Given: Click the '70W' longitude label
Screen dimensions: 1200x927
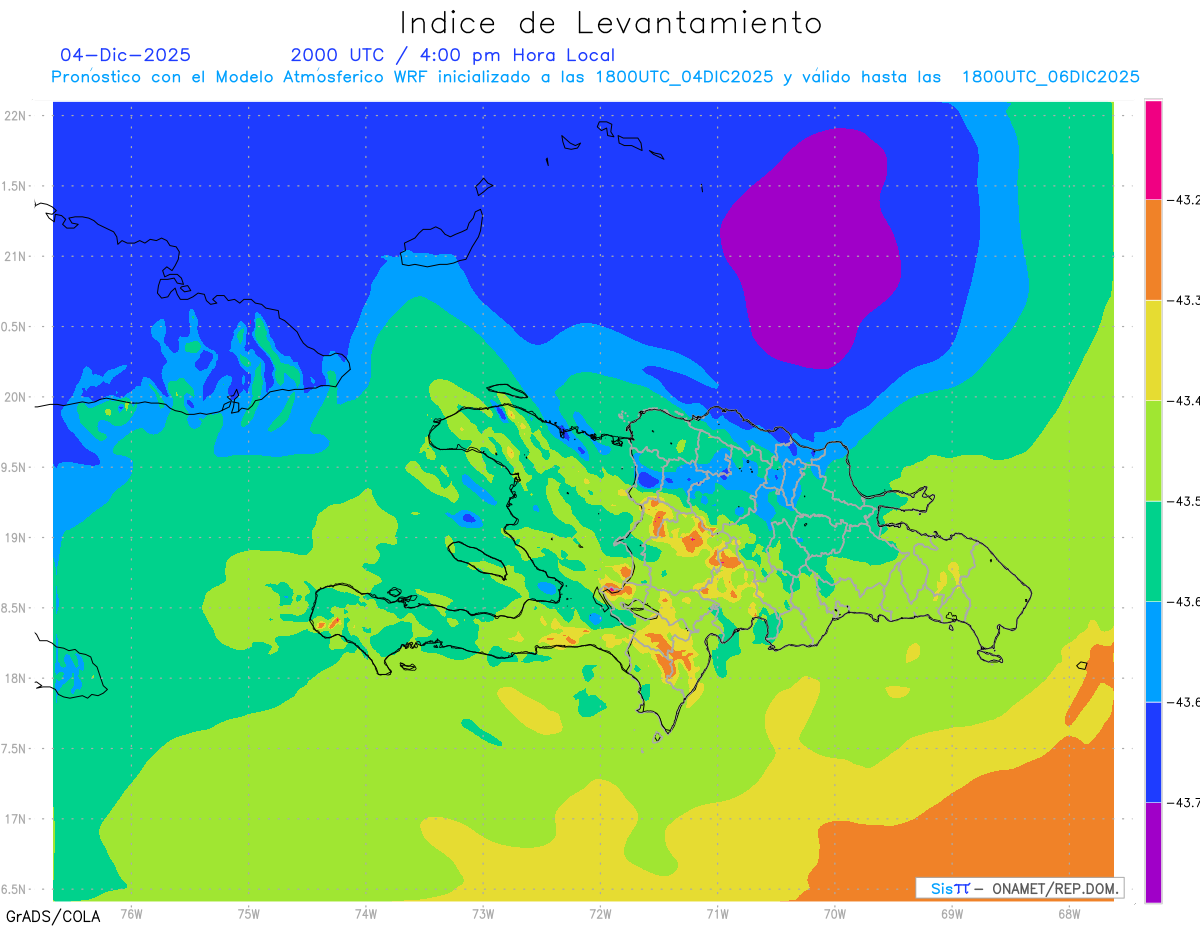Looking at the screenshot, I should (x=835, y=913).
